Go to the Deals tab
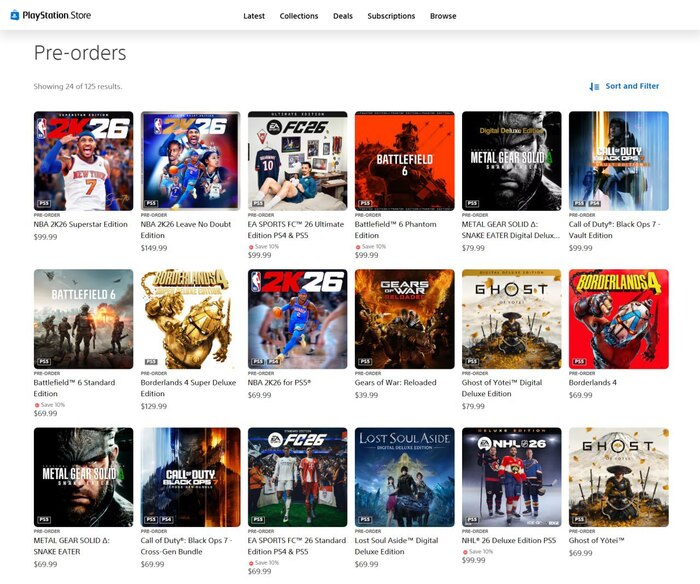This screenshot has width=700, height=584. [x=343, y=16]
